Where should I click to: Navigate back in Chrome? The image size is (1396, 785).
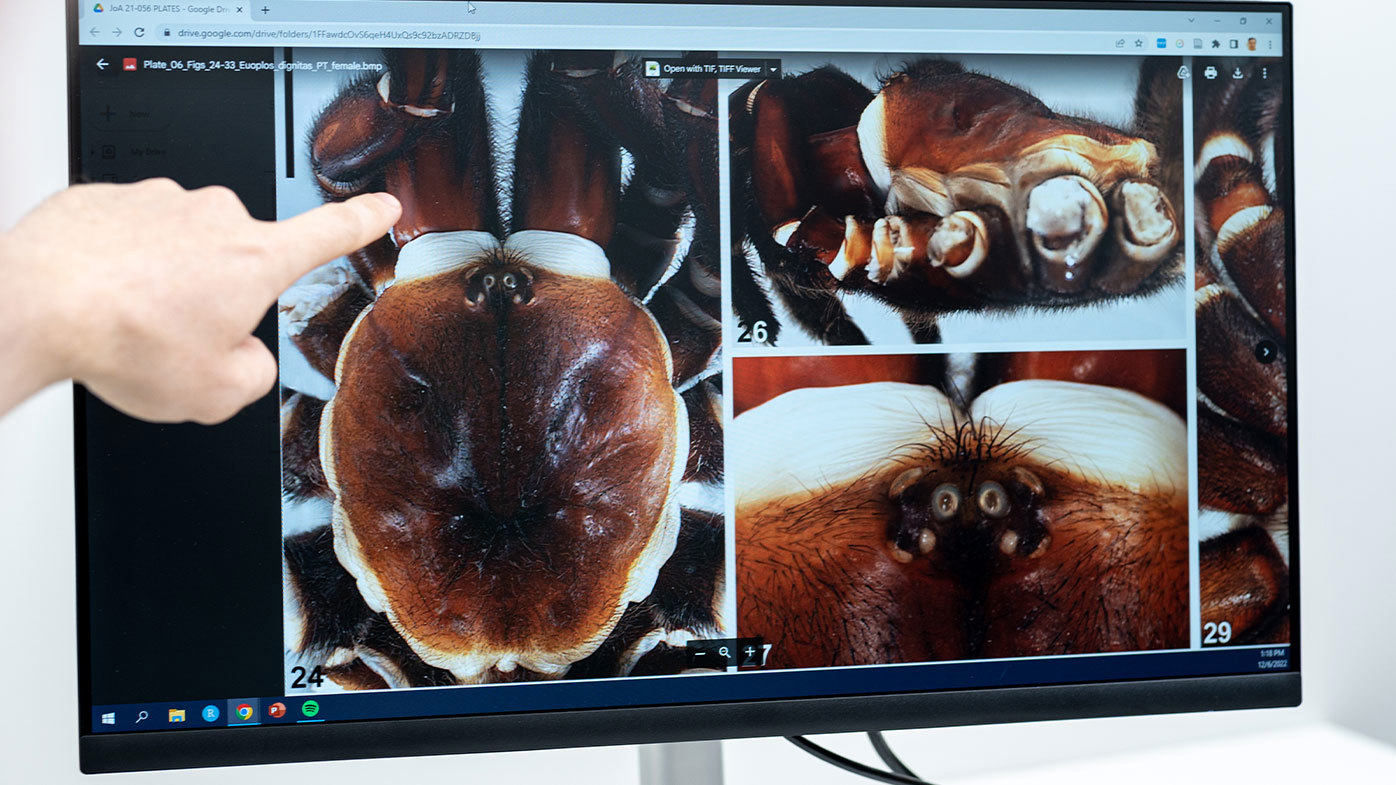tap(95, 32)
